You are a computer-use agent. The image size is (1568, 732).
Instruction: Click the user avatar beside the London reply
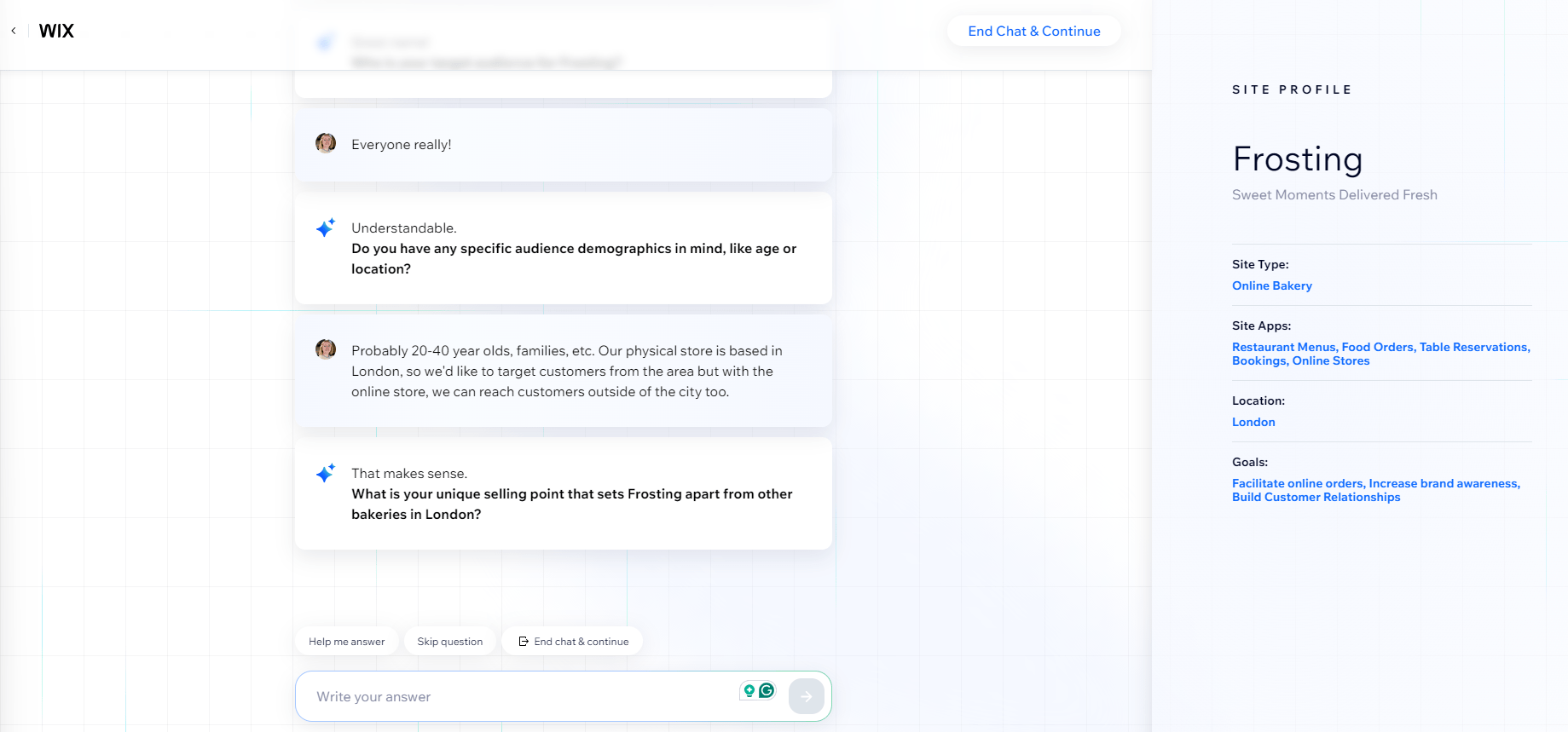(x=326, y=349)
